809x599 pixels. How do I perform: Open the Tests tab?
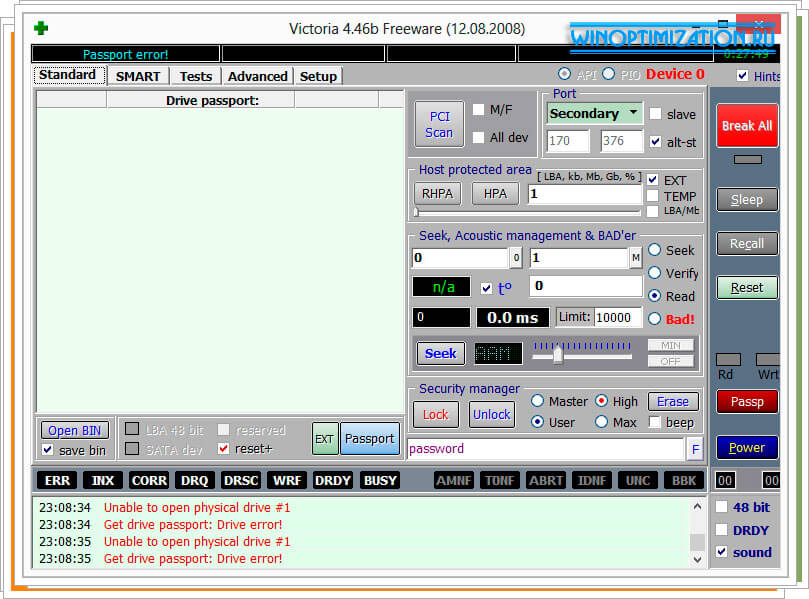(195, 76)
